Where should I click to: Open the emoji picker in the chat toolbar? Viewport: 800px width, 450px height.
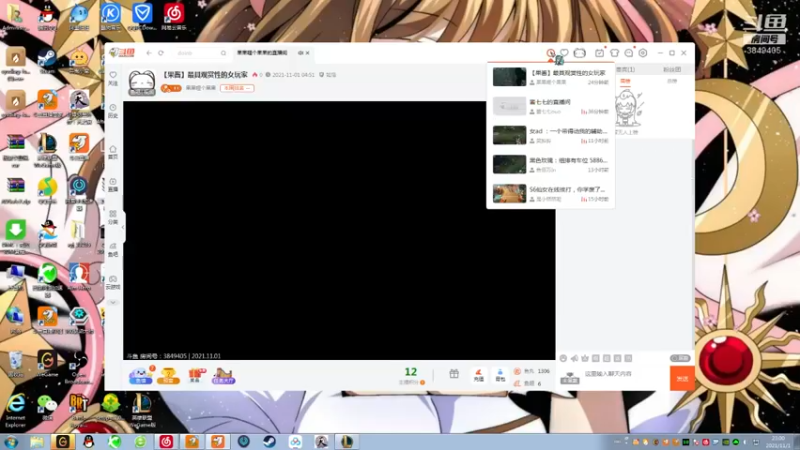(x=563, y=358)
